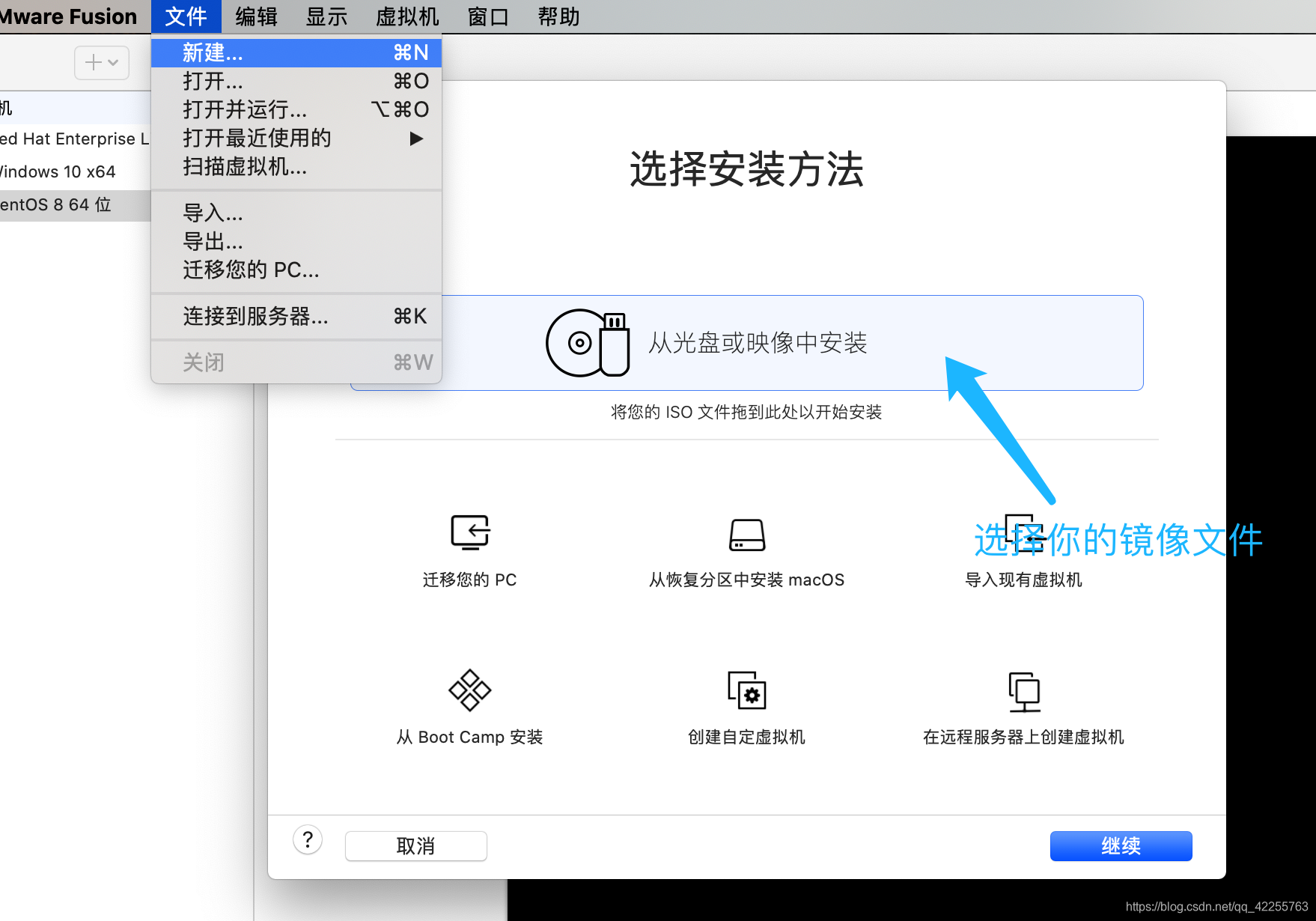
Task: Select Windows 10 x64 VM in sidebar
Action: point(75,172)
